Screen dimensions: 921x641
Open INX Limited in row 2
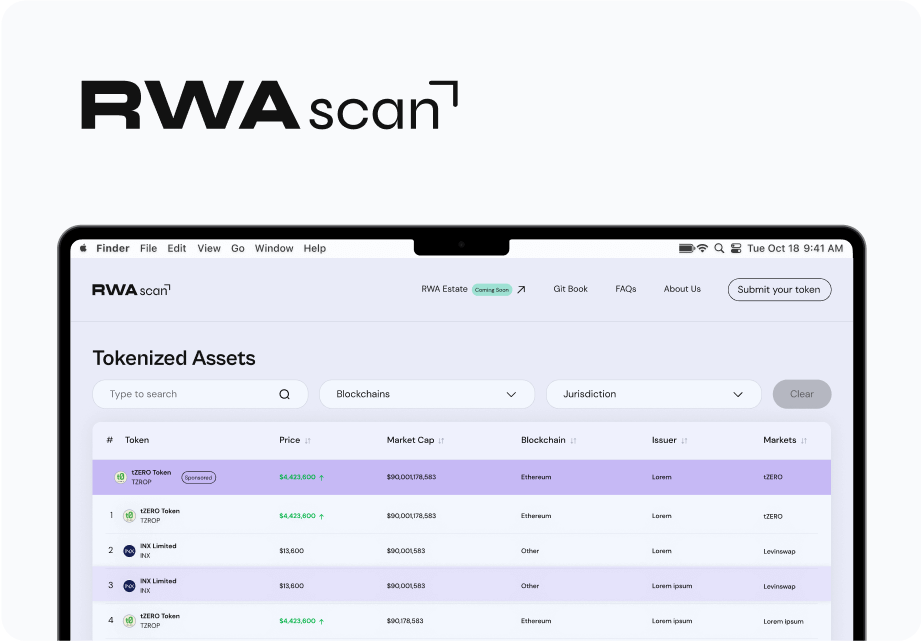pos(158,546)
